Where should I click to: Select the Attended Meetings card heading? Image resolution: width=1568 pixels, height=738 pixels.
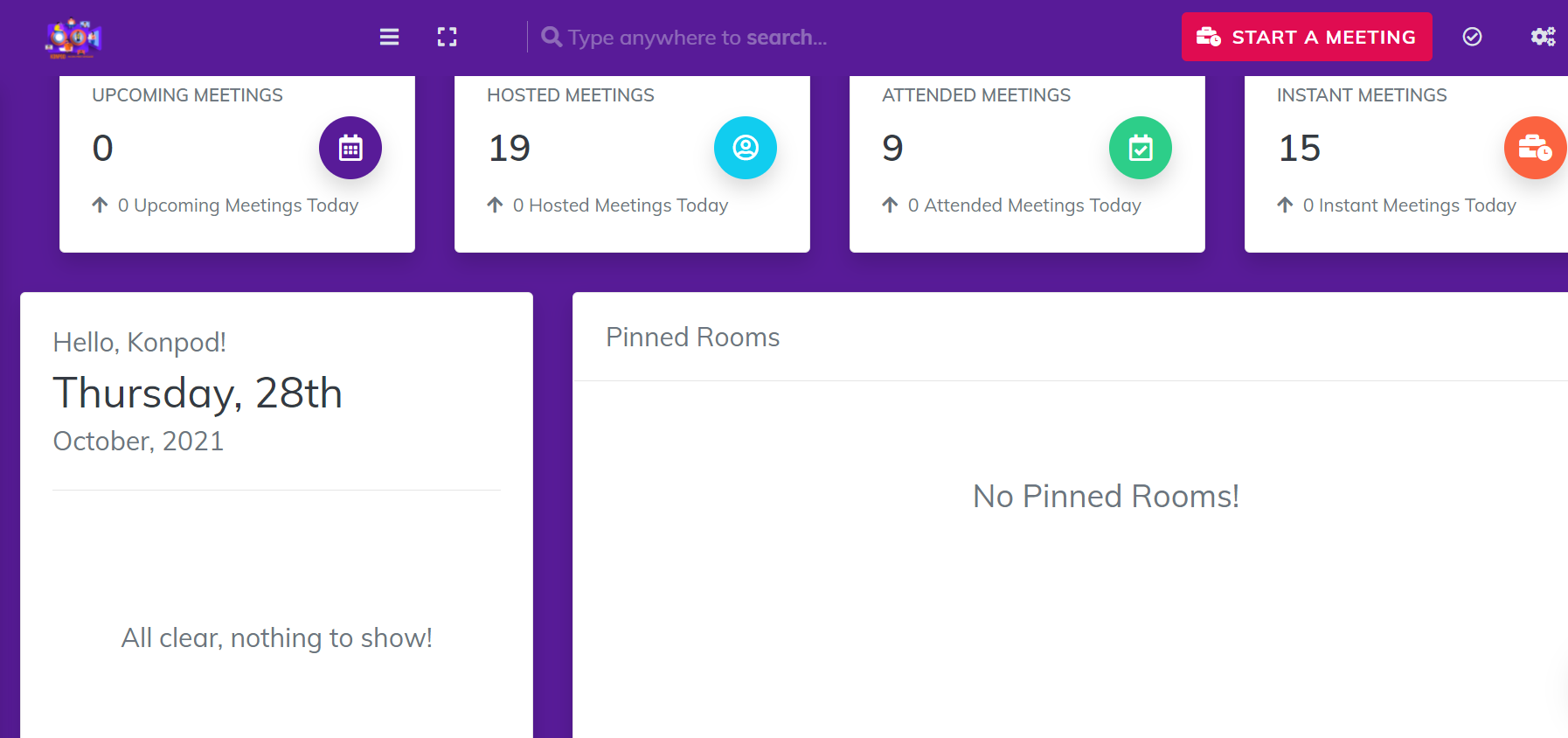975,95
